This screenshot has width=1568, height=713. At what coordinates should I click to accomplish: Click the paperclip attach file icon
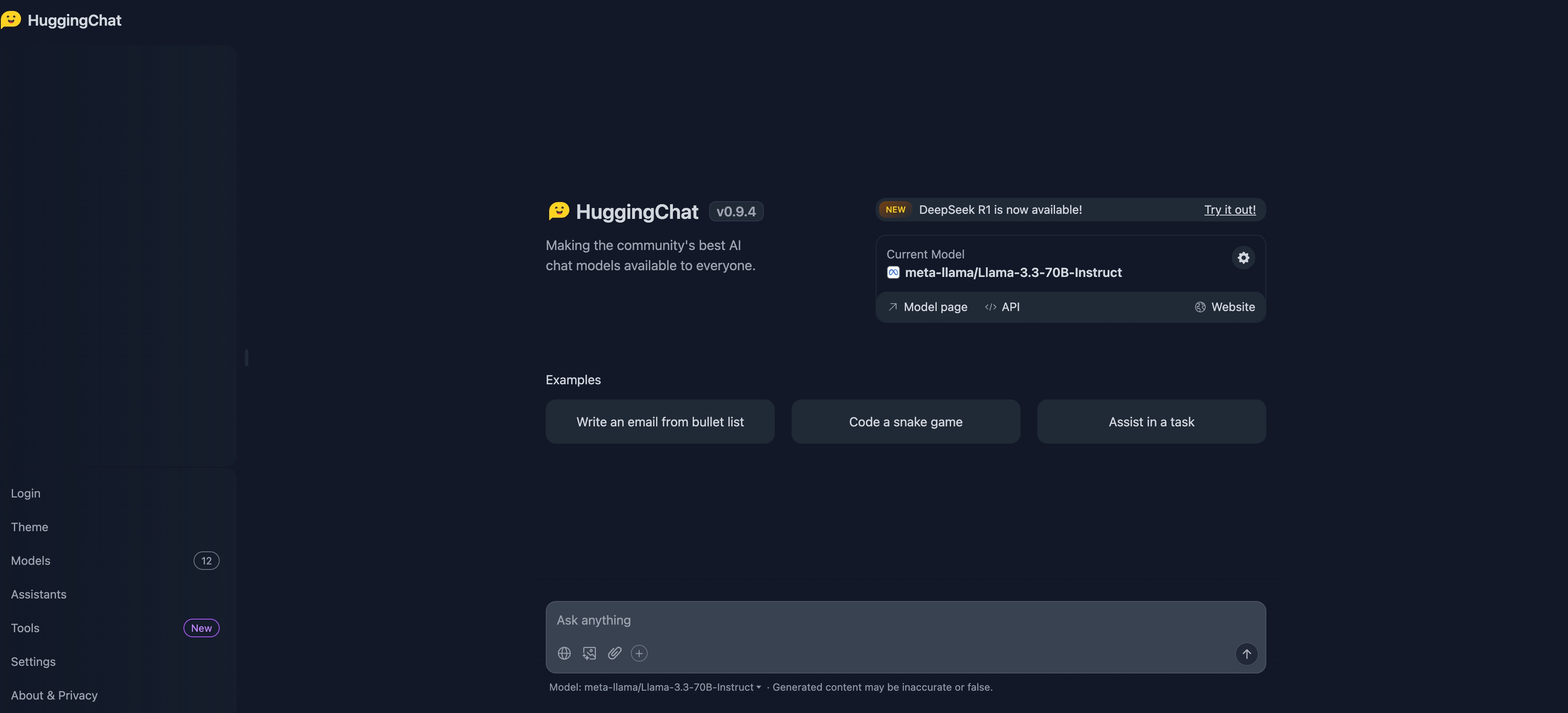click(614, 653)
